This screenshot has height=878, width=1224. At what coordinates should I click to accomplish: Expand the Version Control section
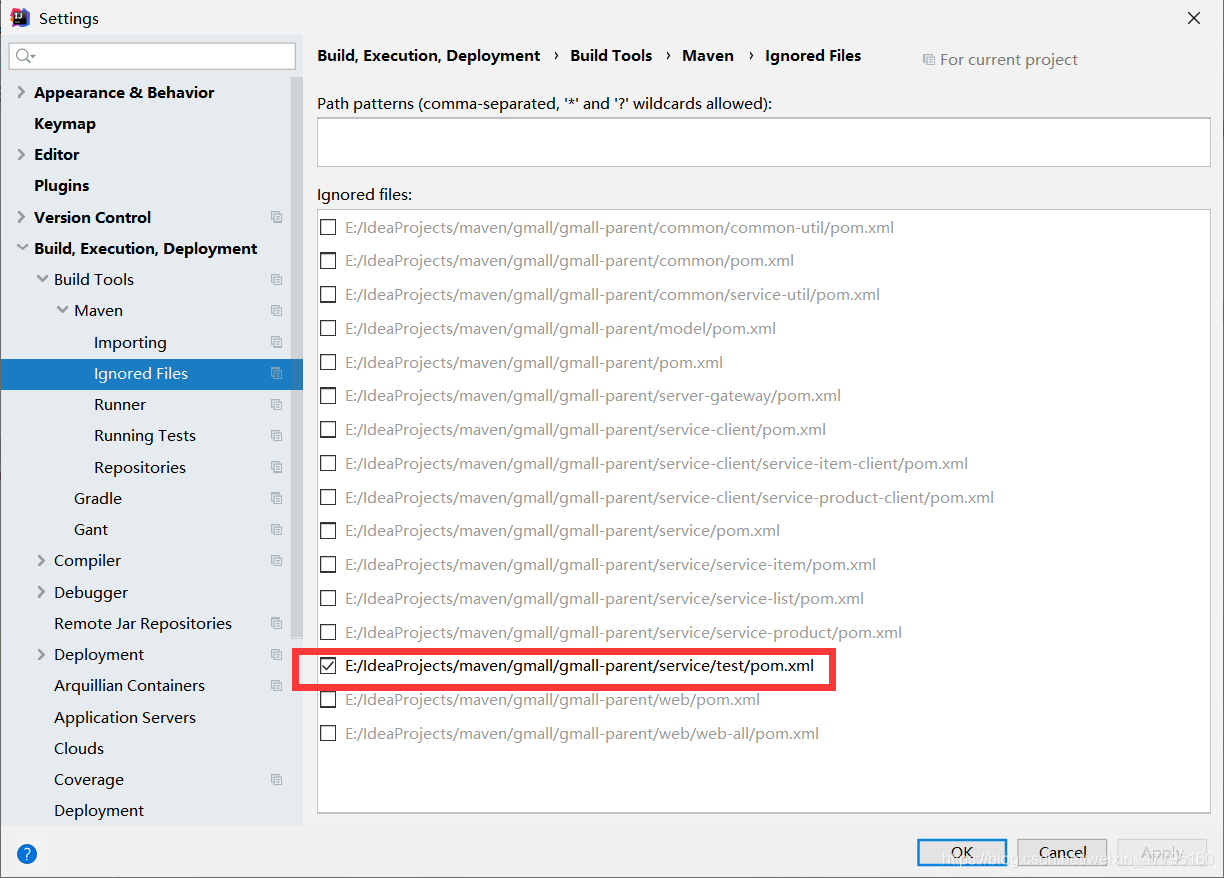pos(22,217)
